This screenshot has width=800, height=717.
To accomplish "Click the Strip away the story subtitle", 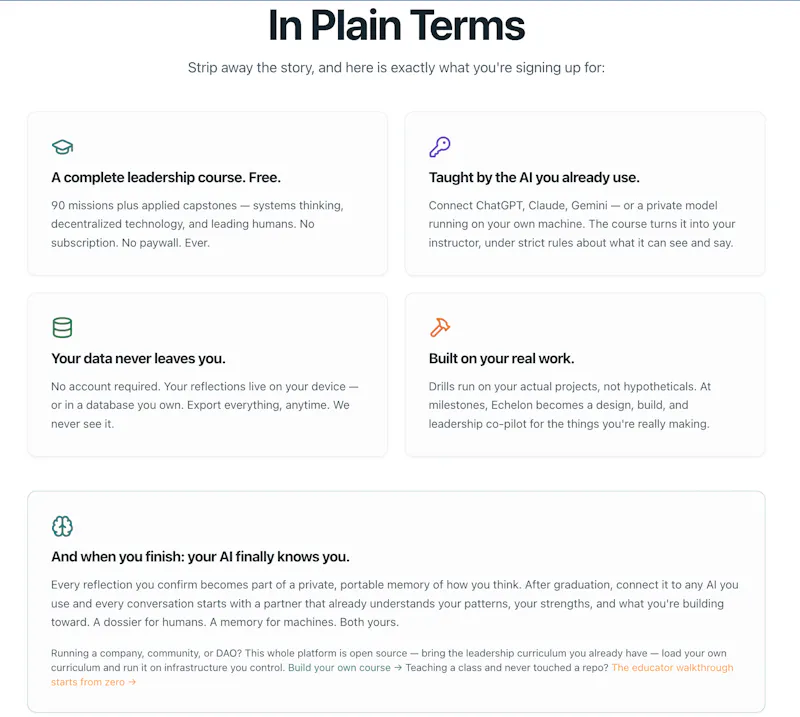I will pyautogui.click(x=396, y=68).
